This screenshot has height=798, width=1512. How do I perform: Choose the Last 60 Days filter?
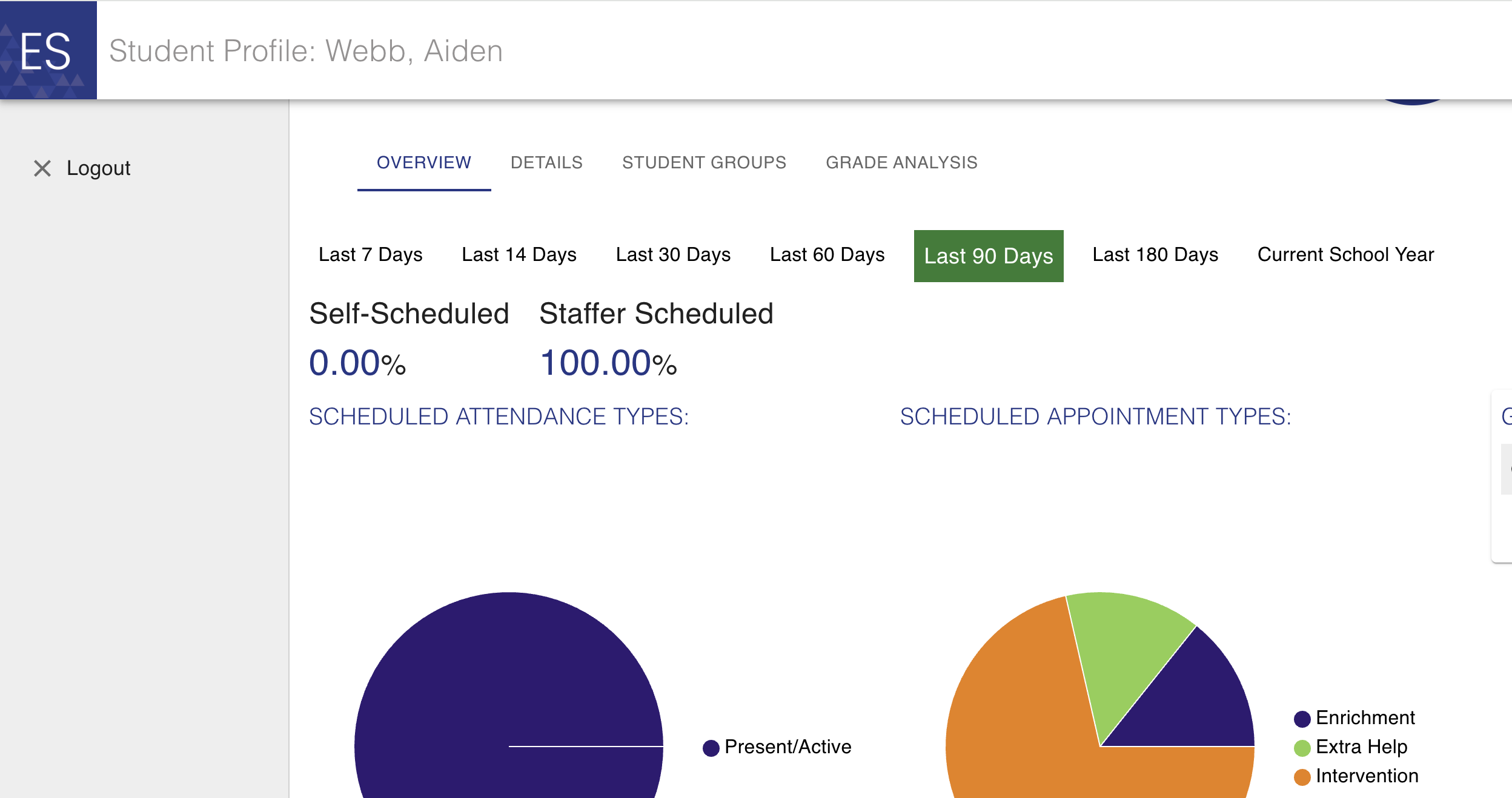point(827,255)
